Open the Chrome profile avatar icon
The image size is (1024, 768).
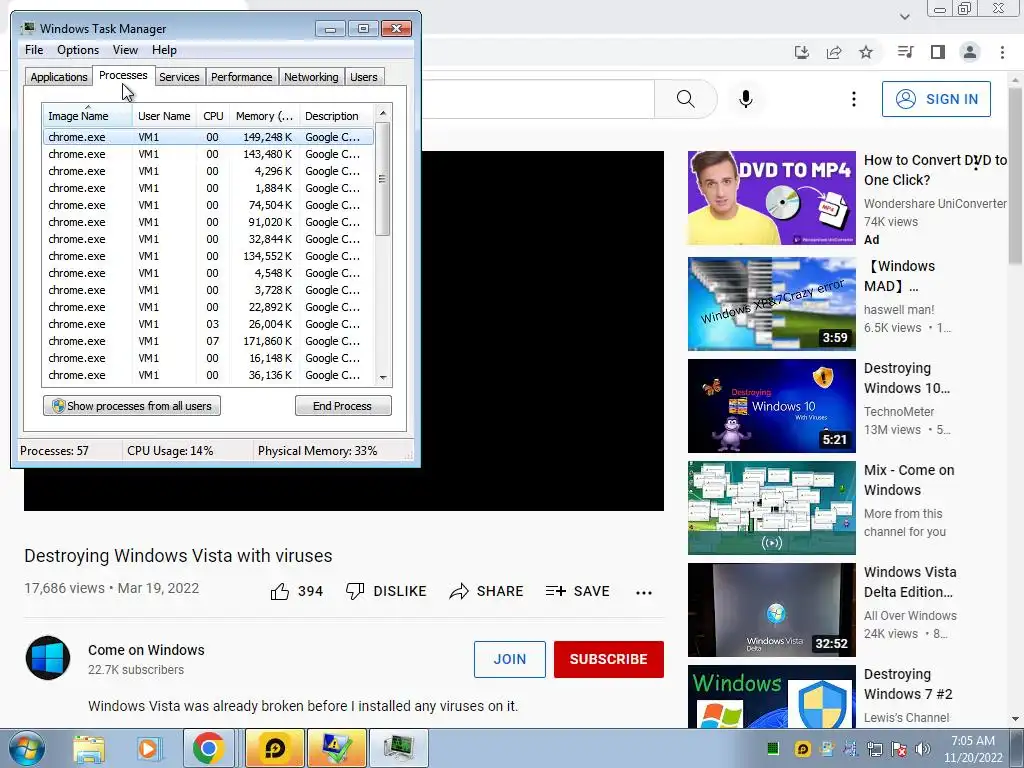(x=970, y=52)
